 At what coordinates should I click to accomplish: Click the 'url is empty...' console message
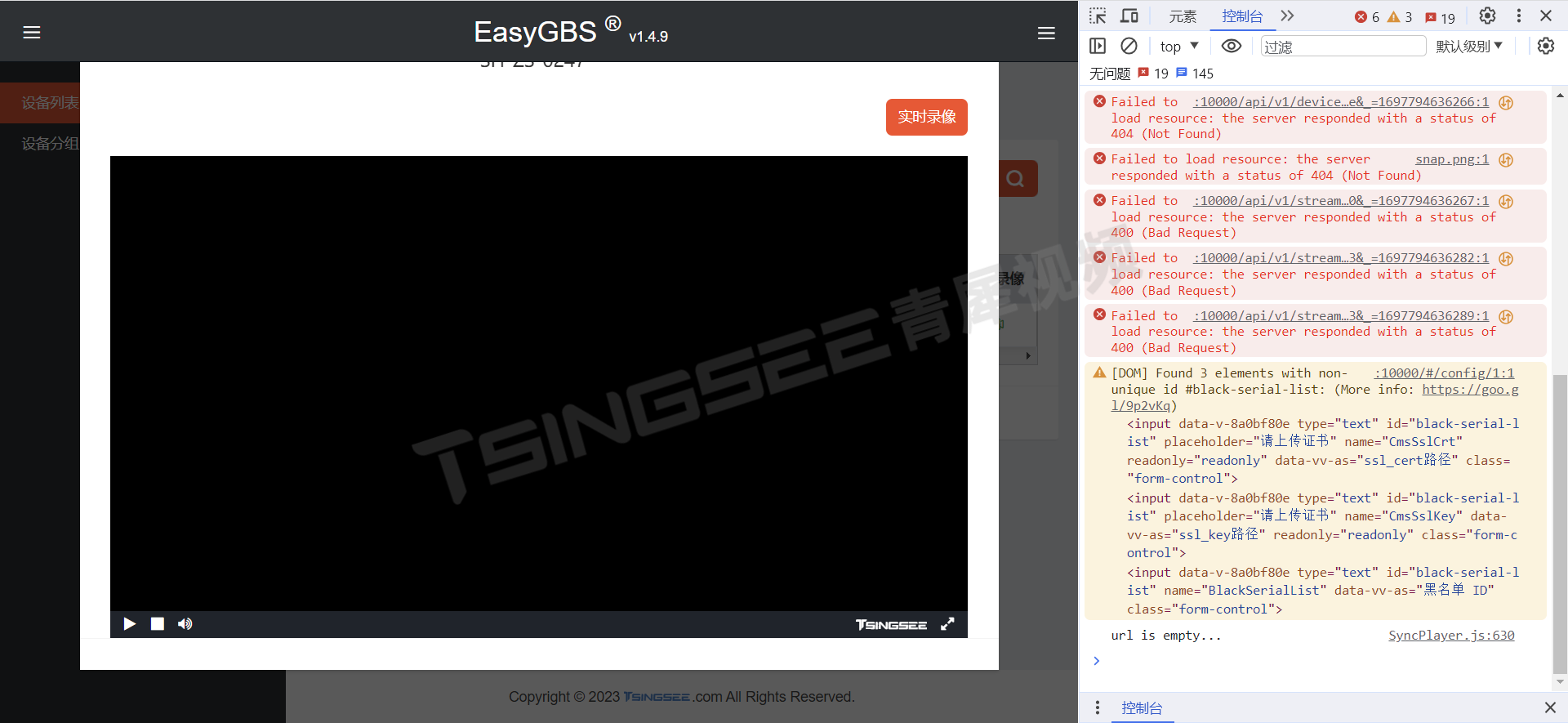click(x=1166, y=636)
